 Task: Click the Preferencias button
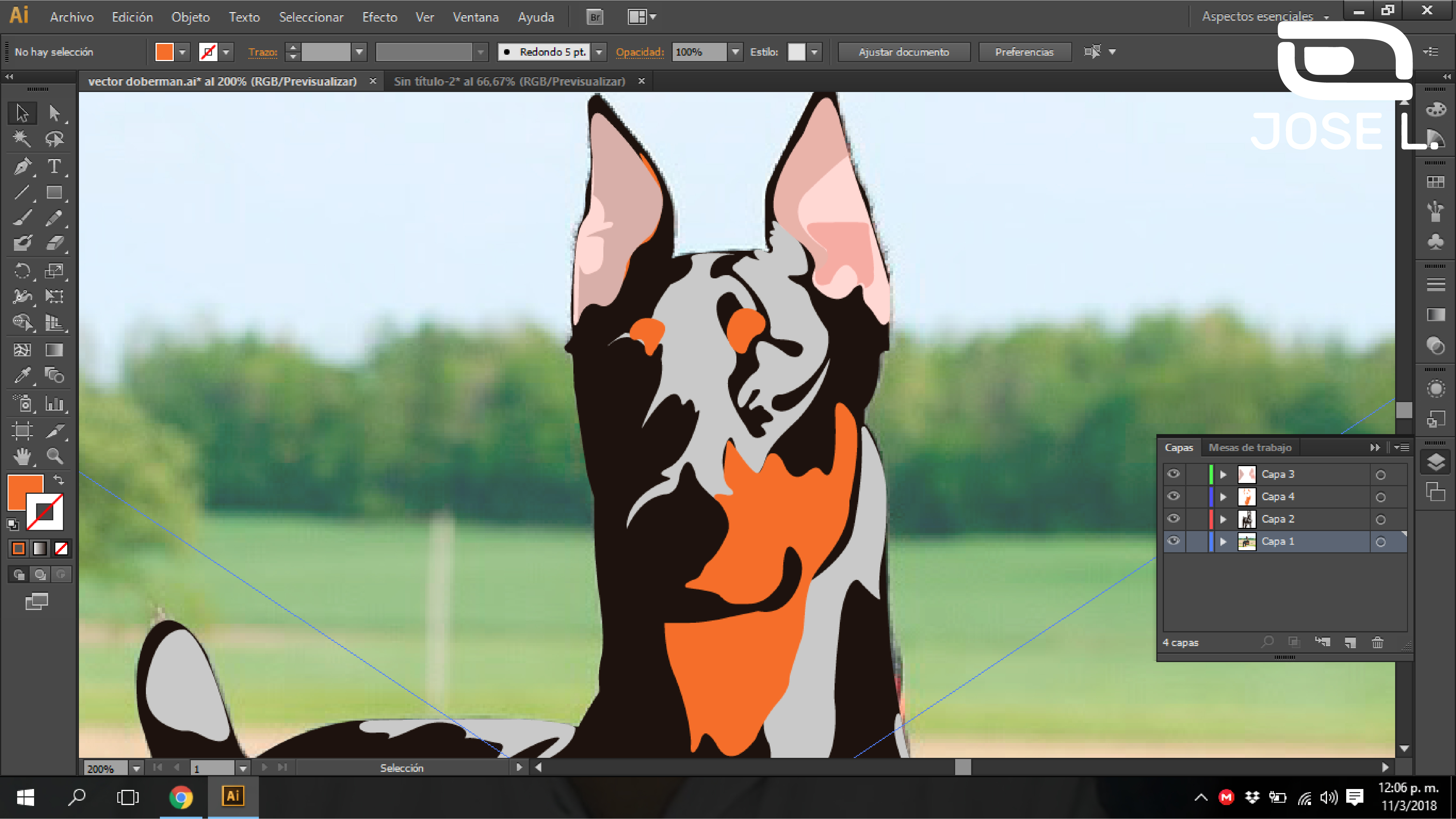click(1024, 52)
